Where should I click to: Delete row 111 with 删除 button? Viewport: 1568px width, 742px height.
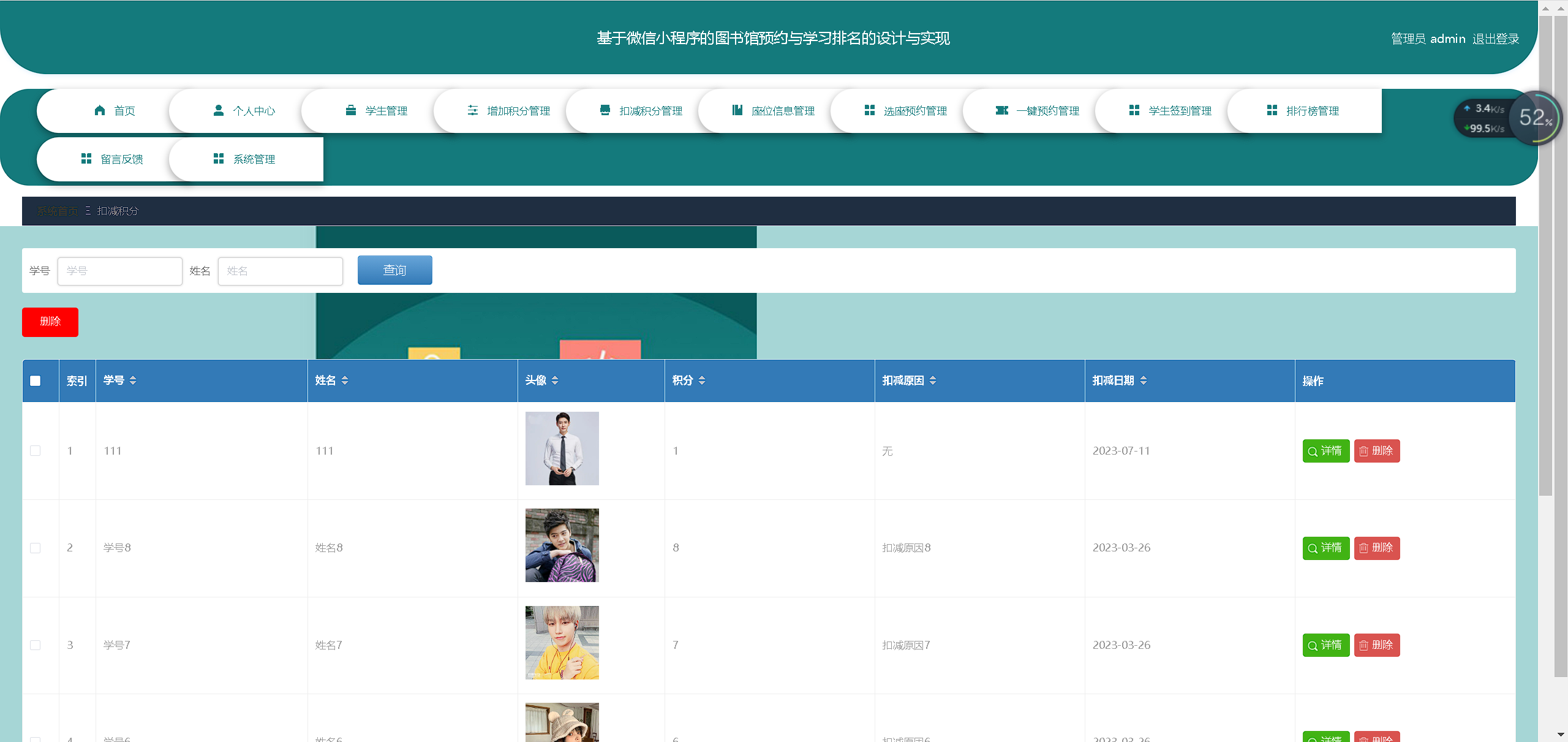[x=1377, y=451]
